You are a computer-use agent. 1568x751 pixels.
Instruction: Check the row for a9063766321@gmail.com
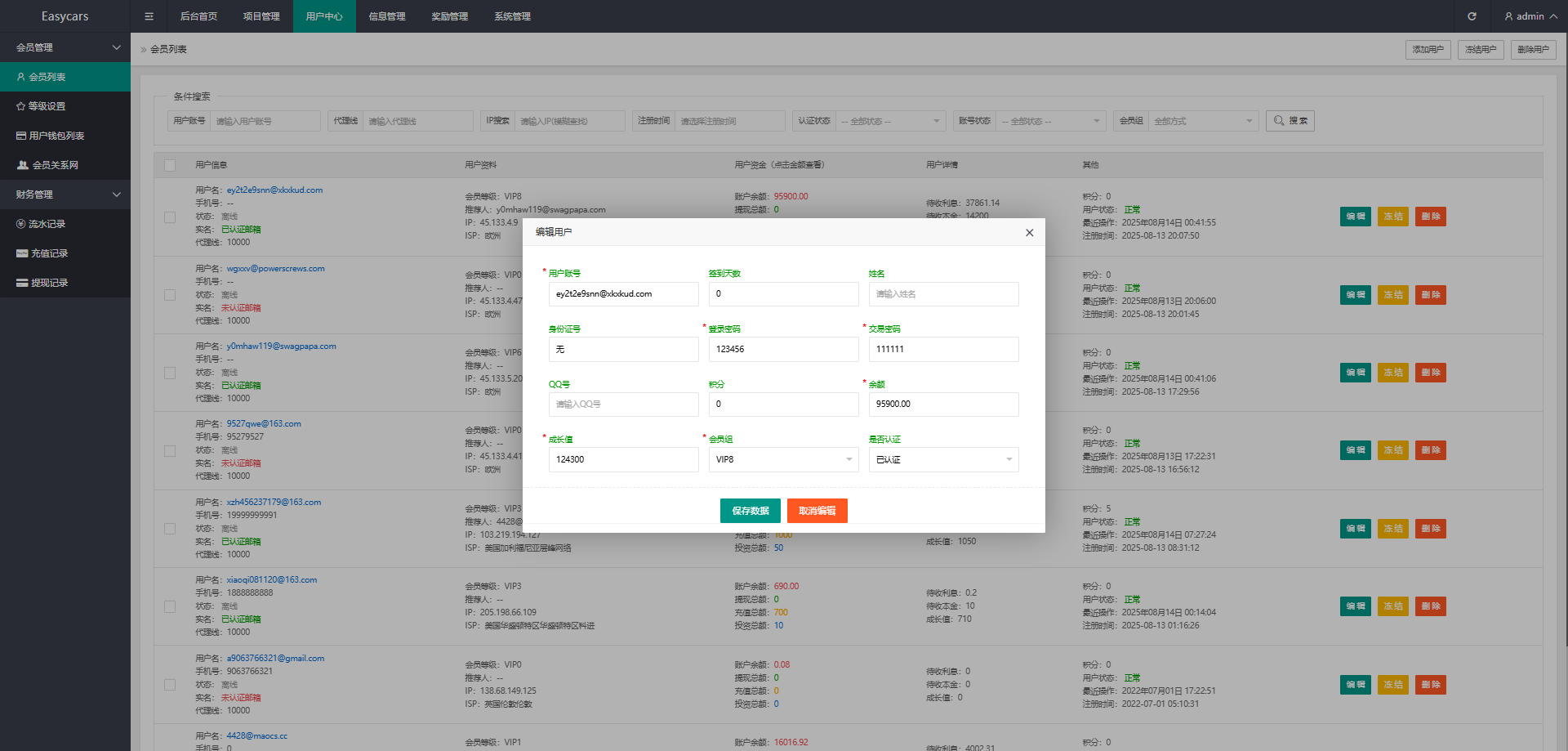pyautogui.click(x=170, y=685)
